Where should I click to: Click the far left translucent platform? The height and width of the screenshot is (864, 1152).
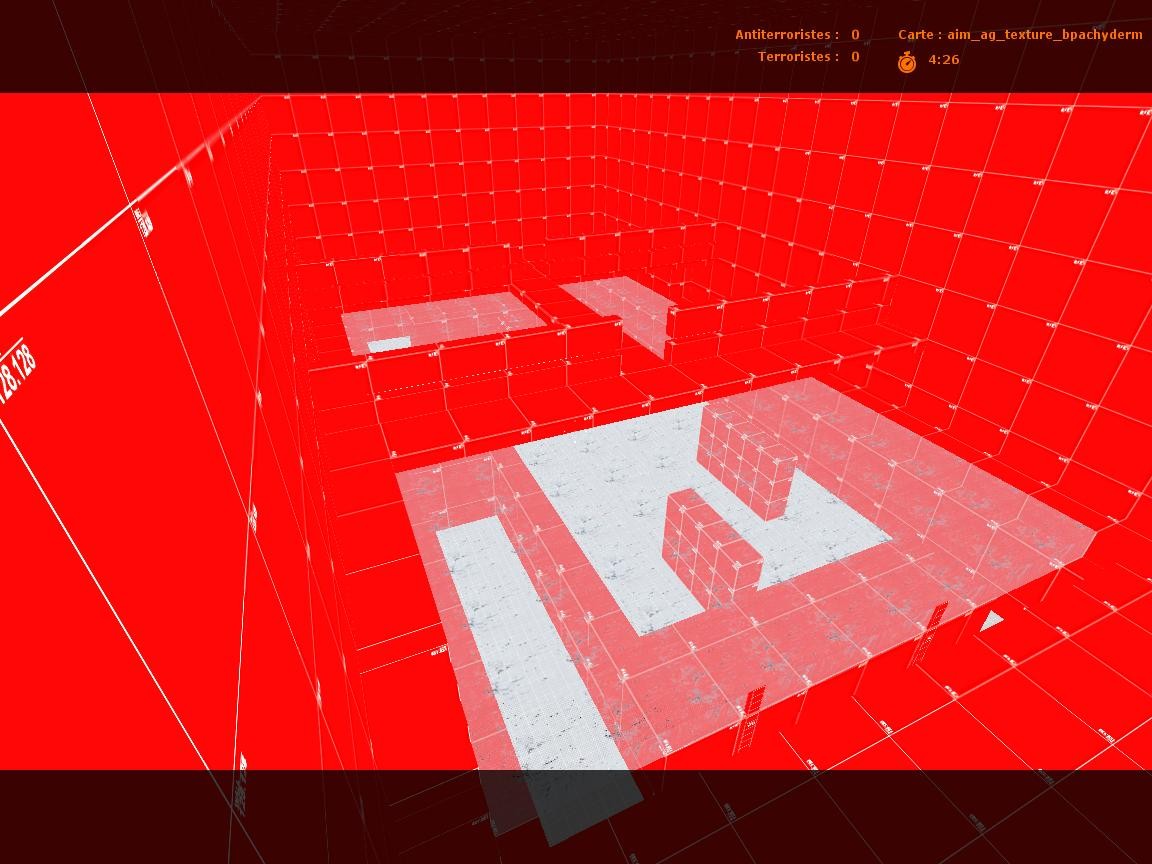[443, 322]
